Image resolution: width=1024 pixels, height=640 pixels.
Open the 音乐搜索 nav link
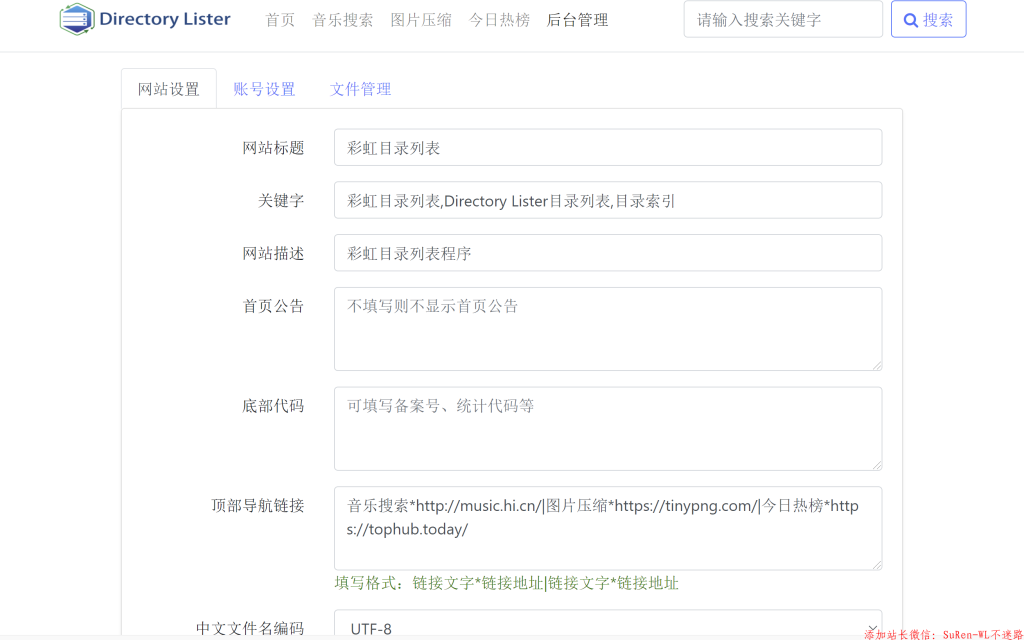tap(342, 20)
